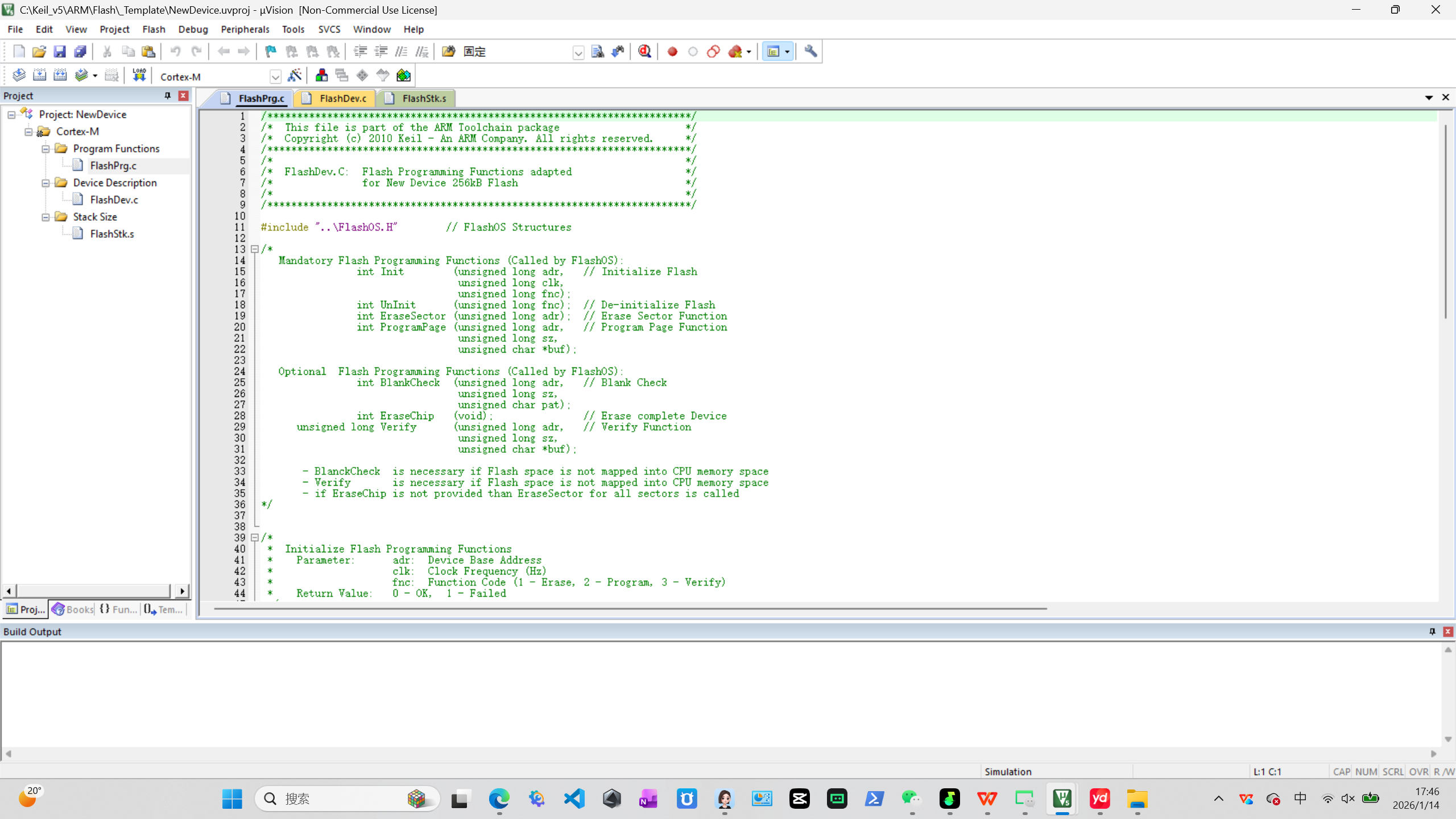Screen dimensions: 1456x819
Task: Collapse comment block at line 13
Action: point(255,249)
